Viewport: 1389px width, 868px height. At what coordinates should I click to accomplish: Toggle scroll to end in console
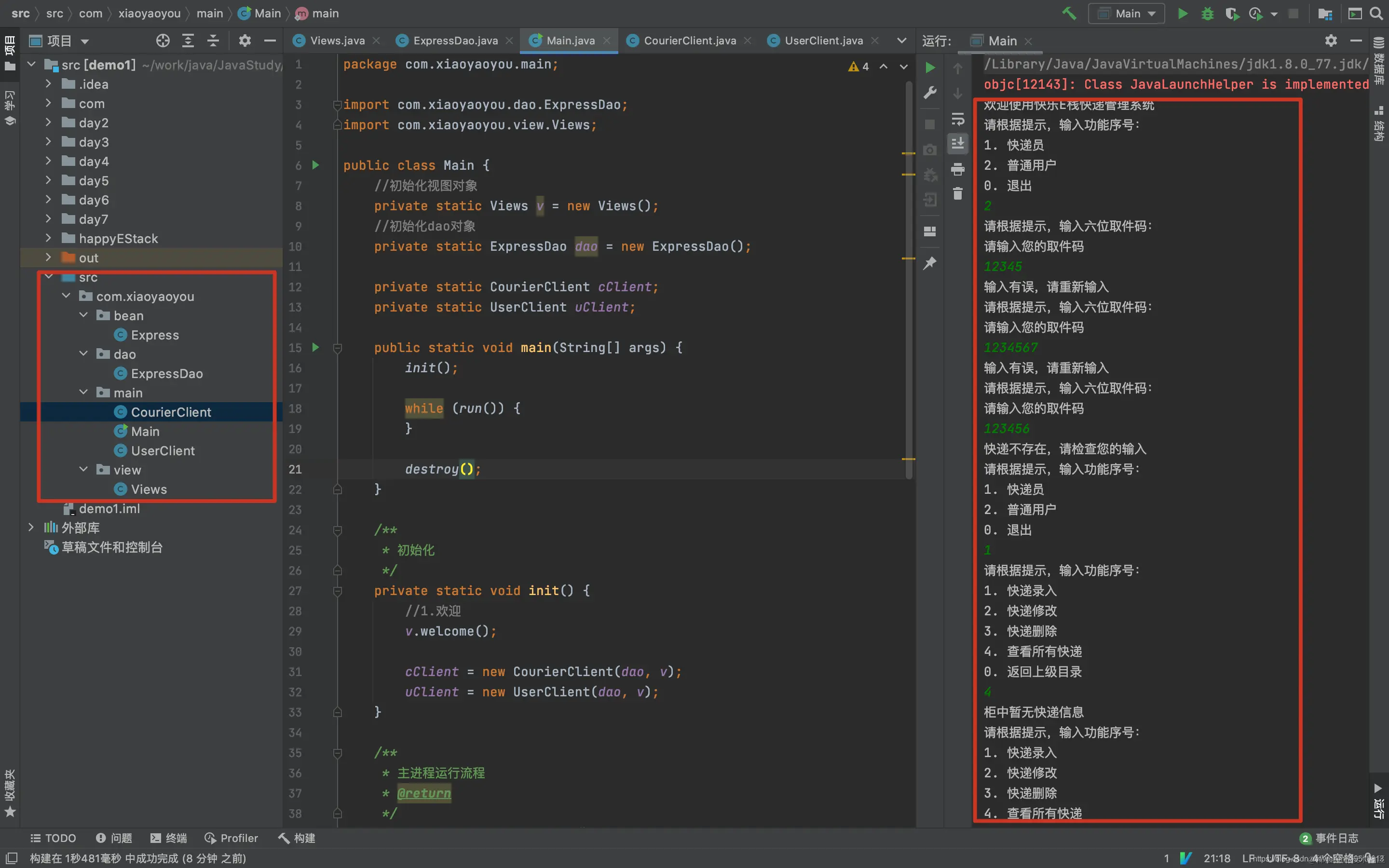957,144
